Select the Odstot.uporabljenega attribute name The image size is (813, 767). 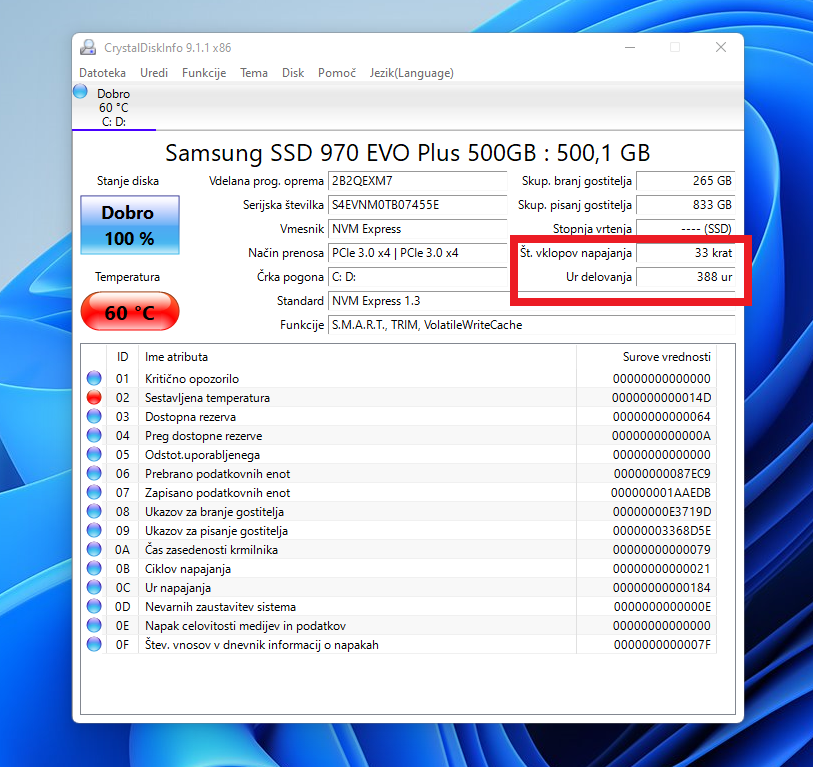pos(202,455)
